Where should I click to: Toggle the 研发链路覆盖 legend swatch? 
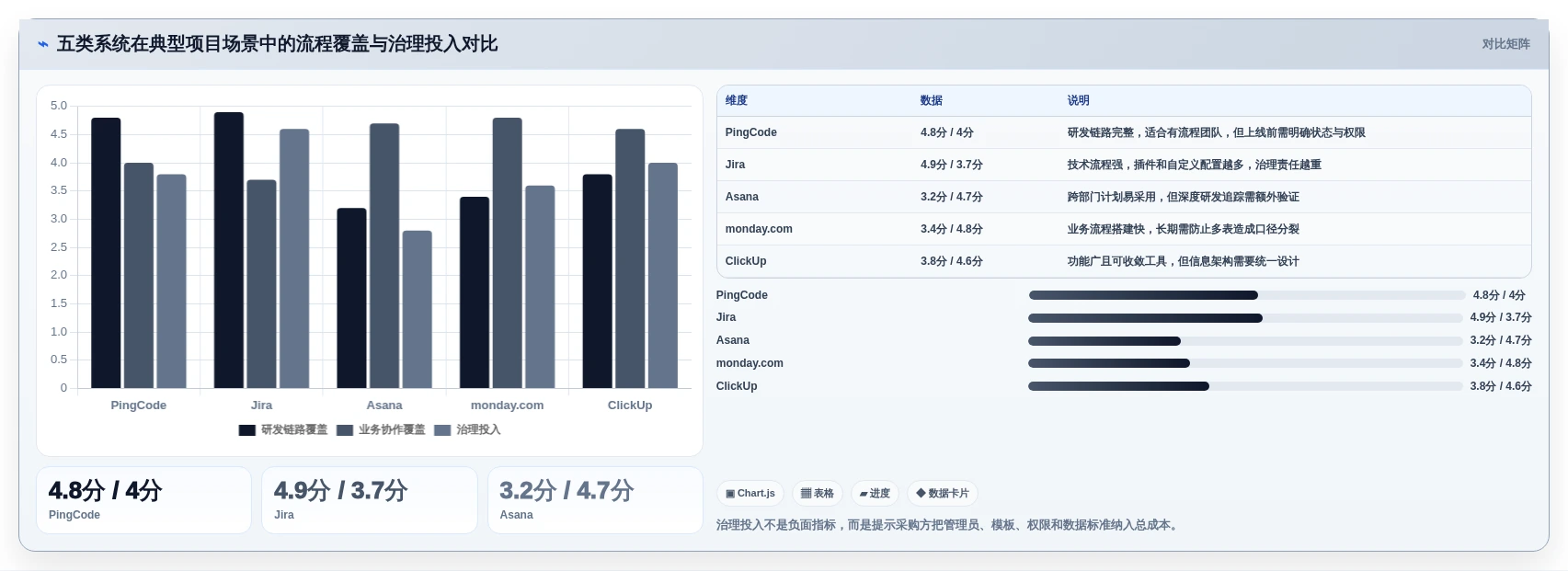pyautogui.click(x=246, y=430)
